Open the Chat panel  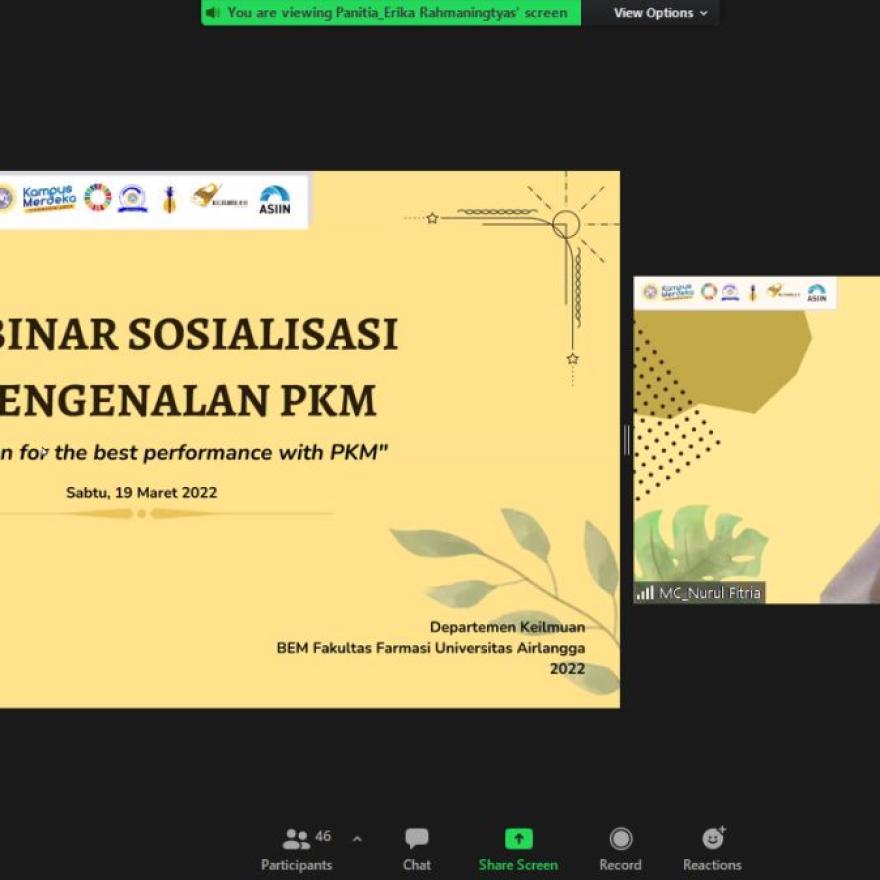tap(417, 839)
